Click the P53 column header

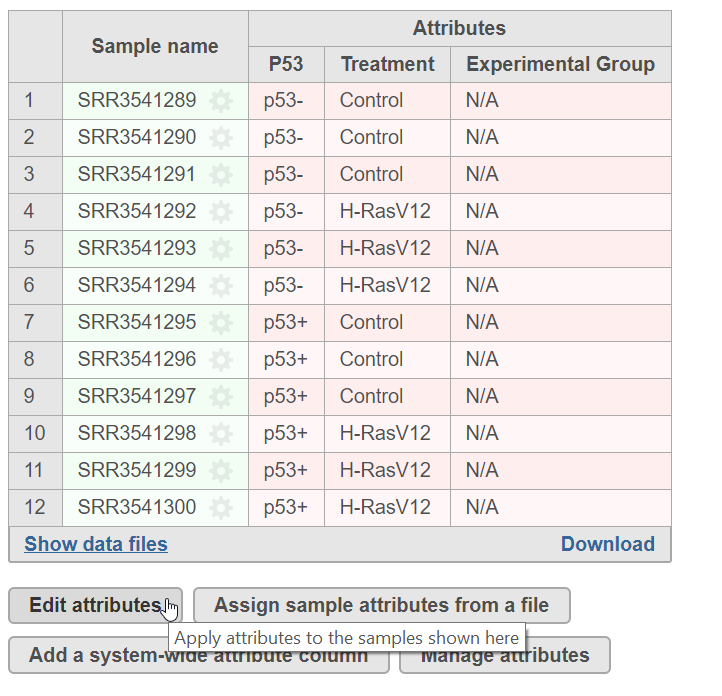pyautogui.click(x=286, y=64)
